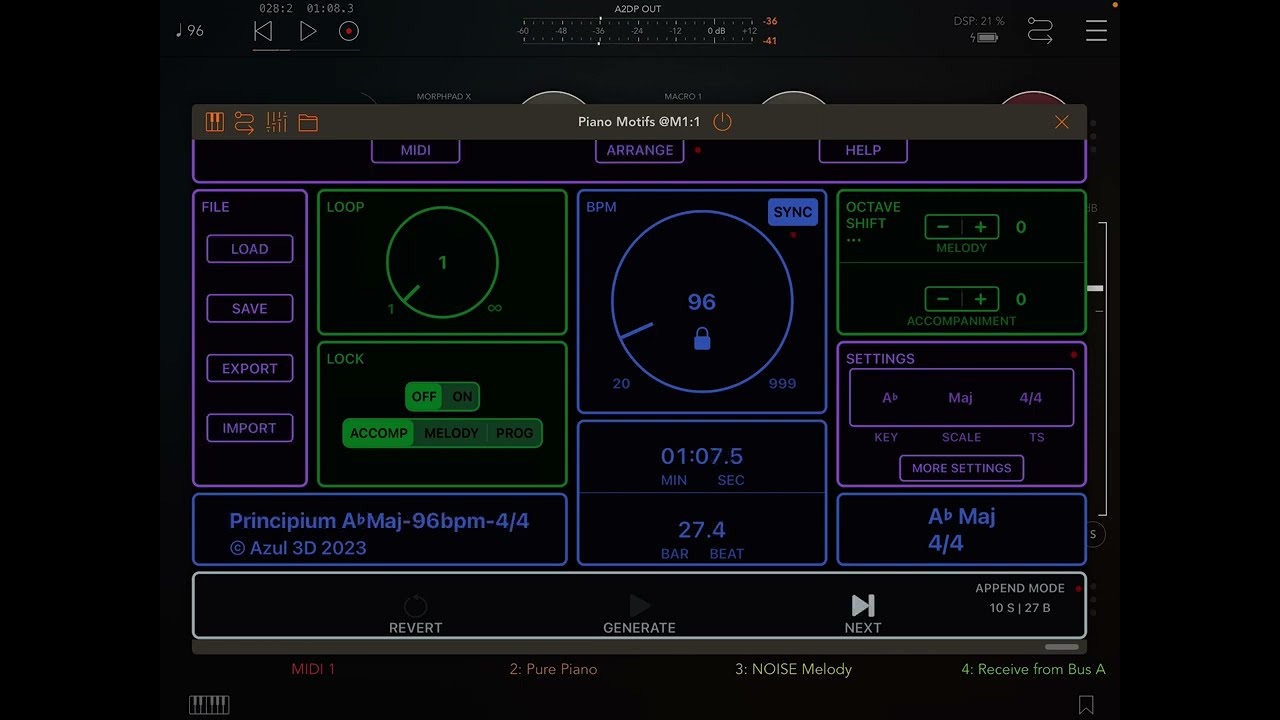The width and height of the screenshot is (1280, 720).
Task: Click the time display 01:07.5
Action: coord(702,456)
